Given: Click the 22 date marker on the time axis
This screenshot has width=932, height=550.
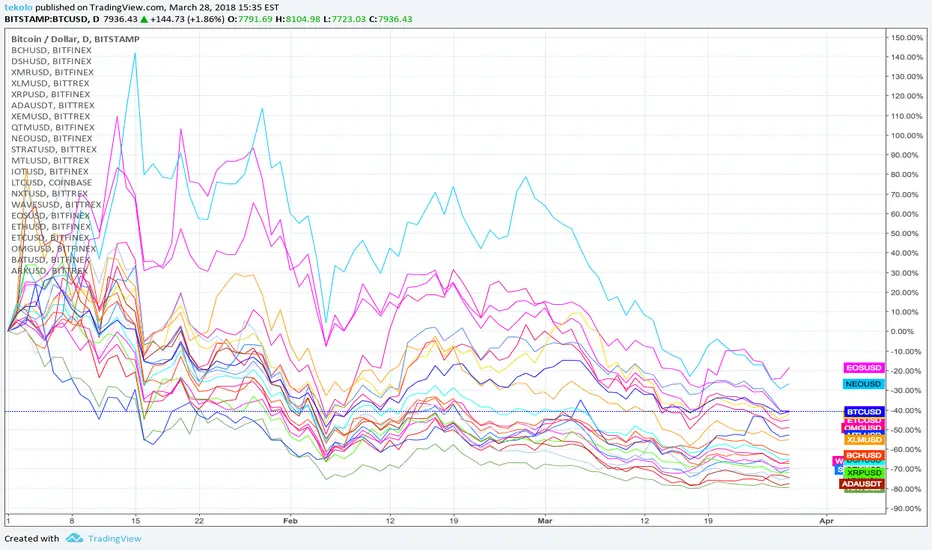Looking at the screenshot, I should click(x=199, y=521).
